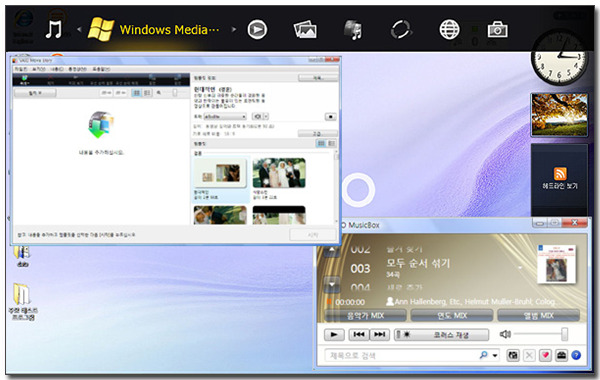Click the film download icon in content area
The width and height of the screenshot is (600, 380).
tap(101, 125)
